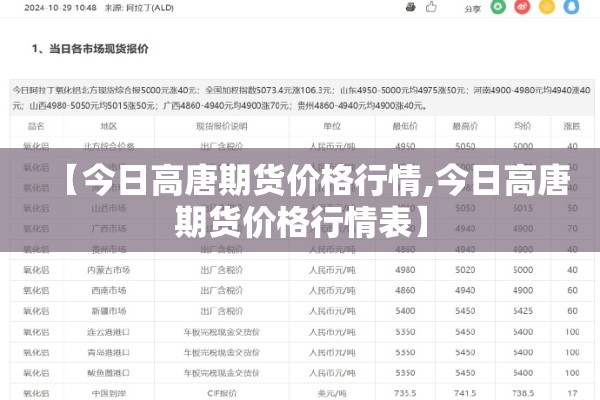Share via the red Weibo icon

pos(522,7)
